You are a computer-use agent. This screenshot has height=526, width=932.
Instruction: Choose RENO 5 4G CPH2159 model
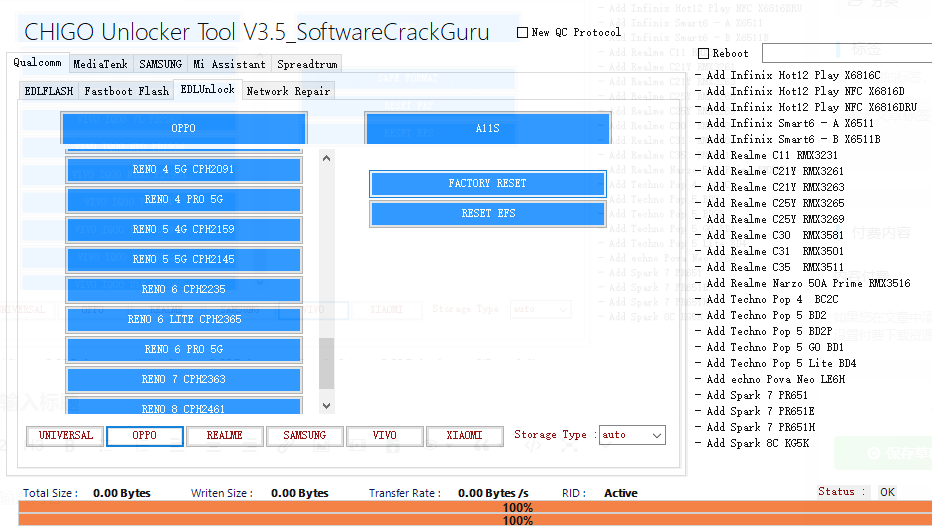click(183, 229)
